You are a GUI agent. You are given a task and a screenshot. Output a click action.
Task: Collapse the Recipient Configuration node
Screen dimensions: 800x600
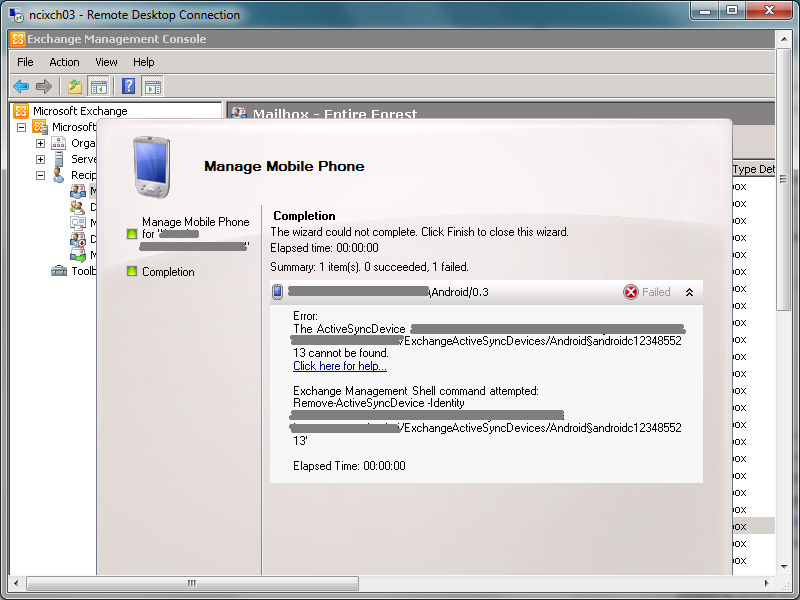click(x=40, y=176)
